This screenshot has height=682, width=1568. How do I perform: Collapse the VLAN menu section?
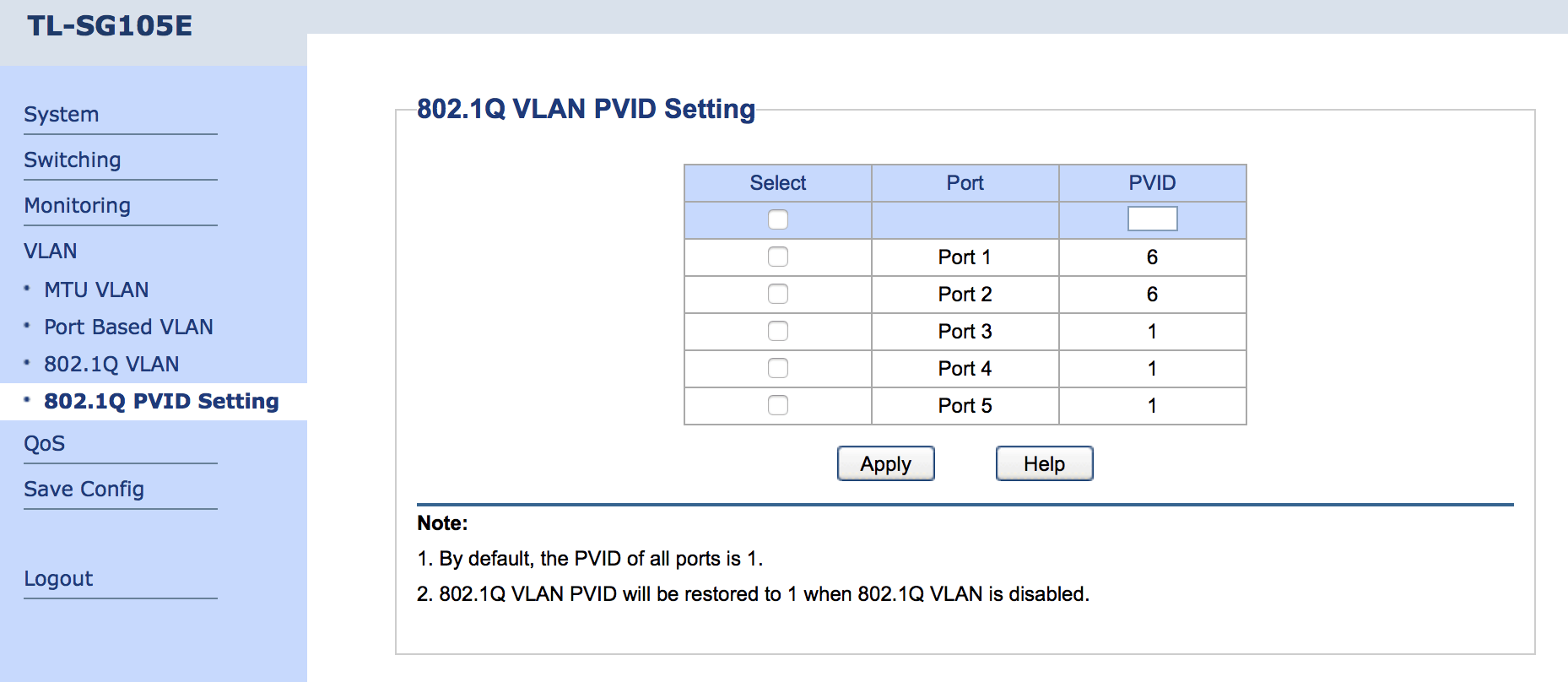pos(51,251)
